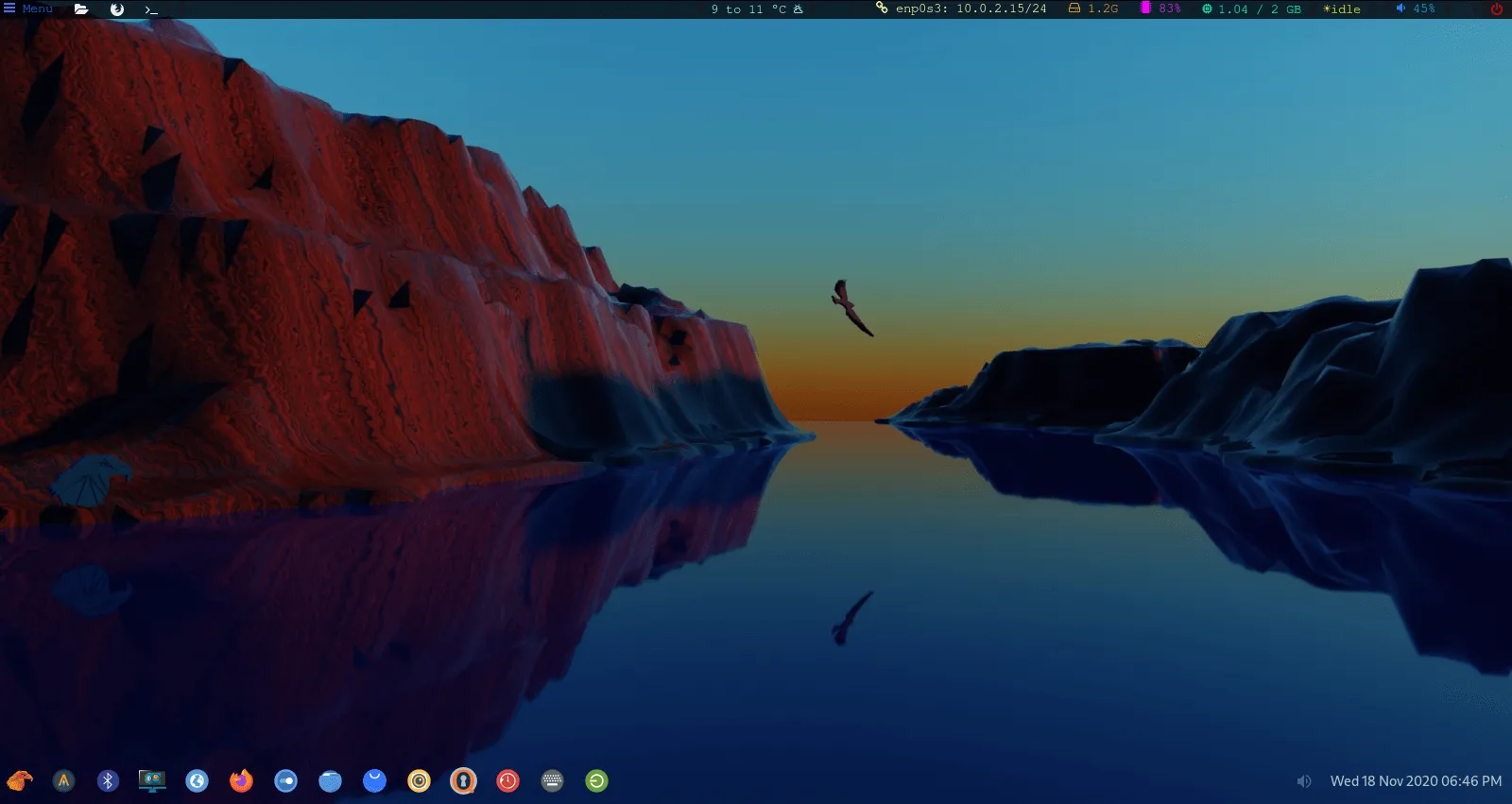1512x804 pixels.
Task: Click the memory usage 1.04 / 2 GB indicator
Action: point(1251,9)
